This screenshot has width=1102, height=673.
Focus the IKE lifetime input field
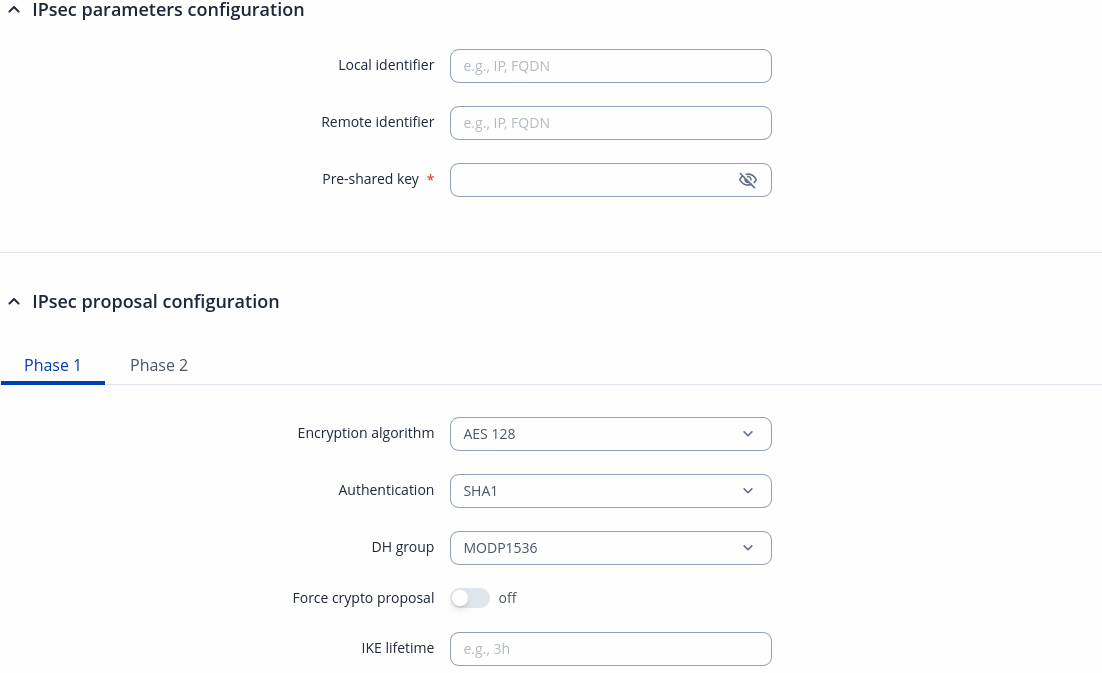[610, 649]
